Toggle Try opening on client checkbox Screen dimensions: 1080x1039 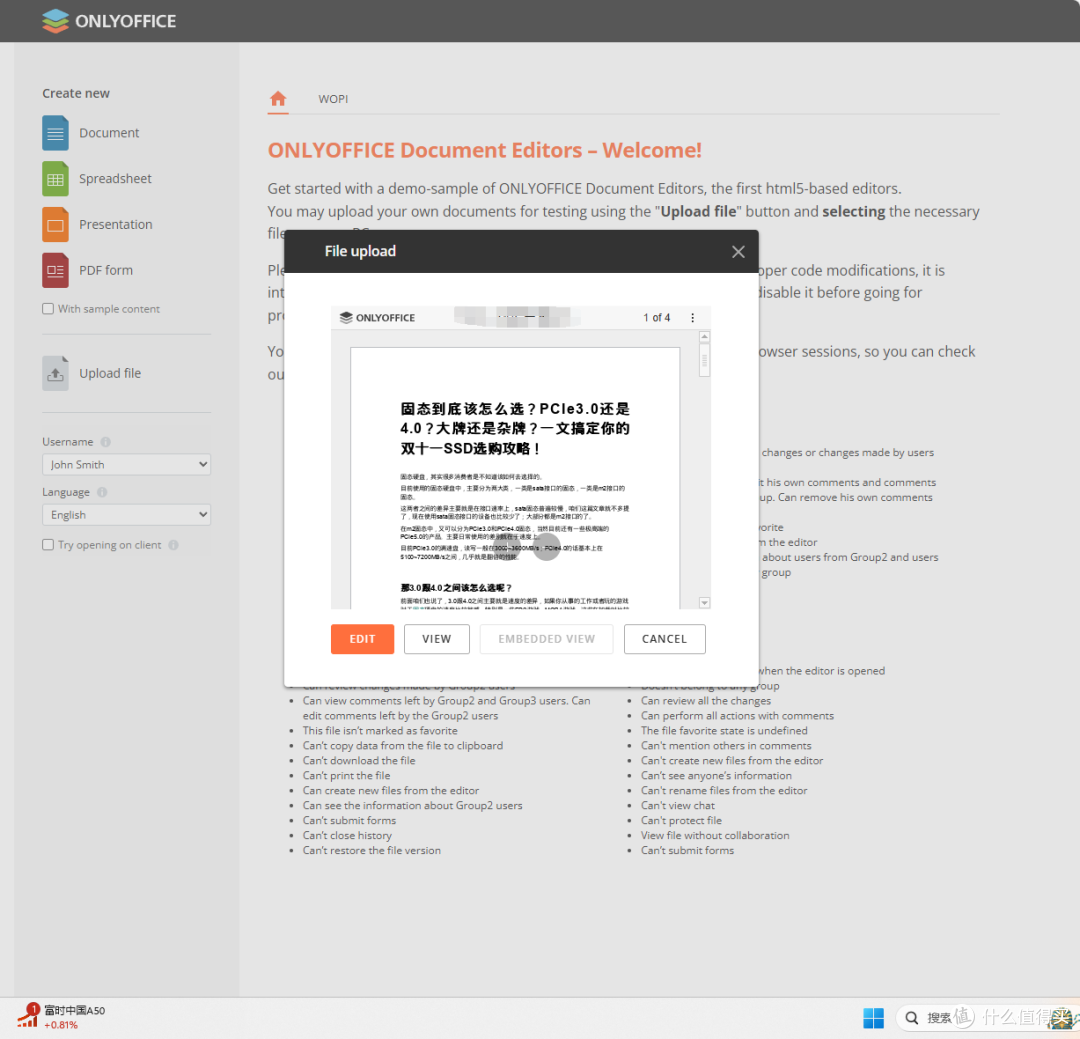(x=48, y=545)
